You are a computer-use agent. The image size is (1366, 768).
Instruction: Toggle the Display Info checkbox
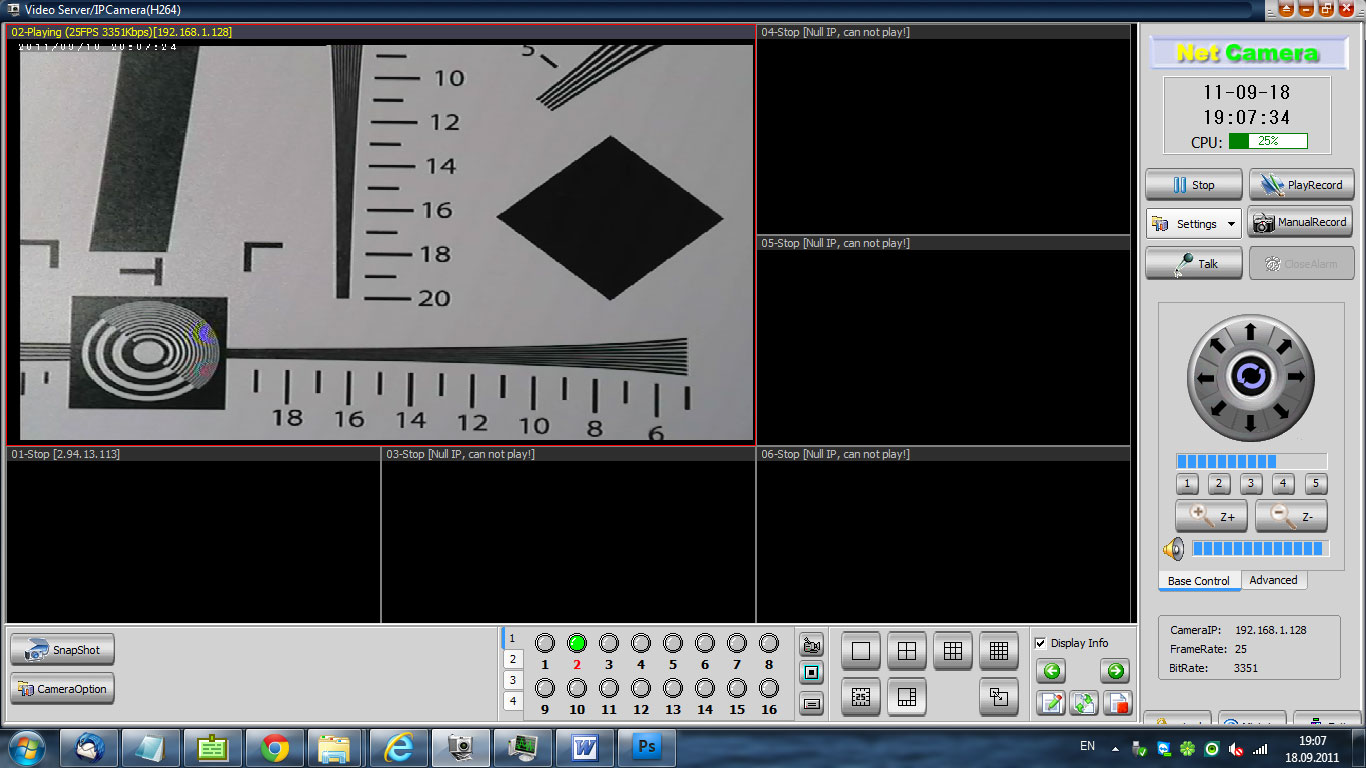1041,643
